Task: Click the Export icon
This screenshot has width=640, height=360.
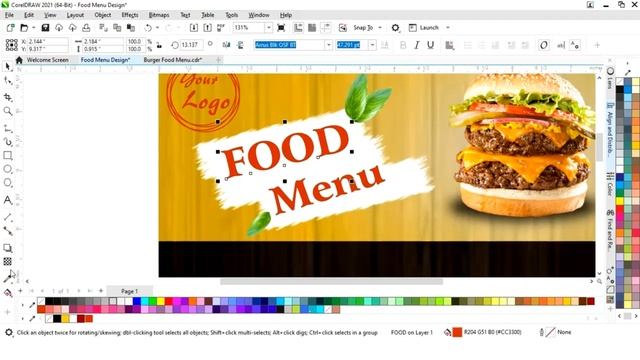Action: coord(207,28)
